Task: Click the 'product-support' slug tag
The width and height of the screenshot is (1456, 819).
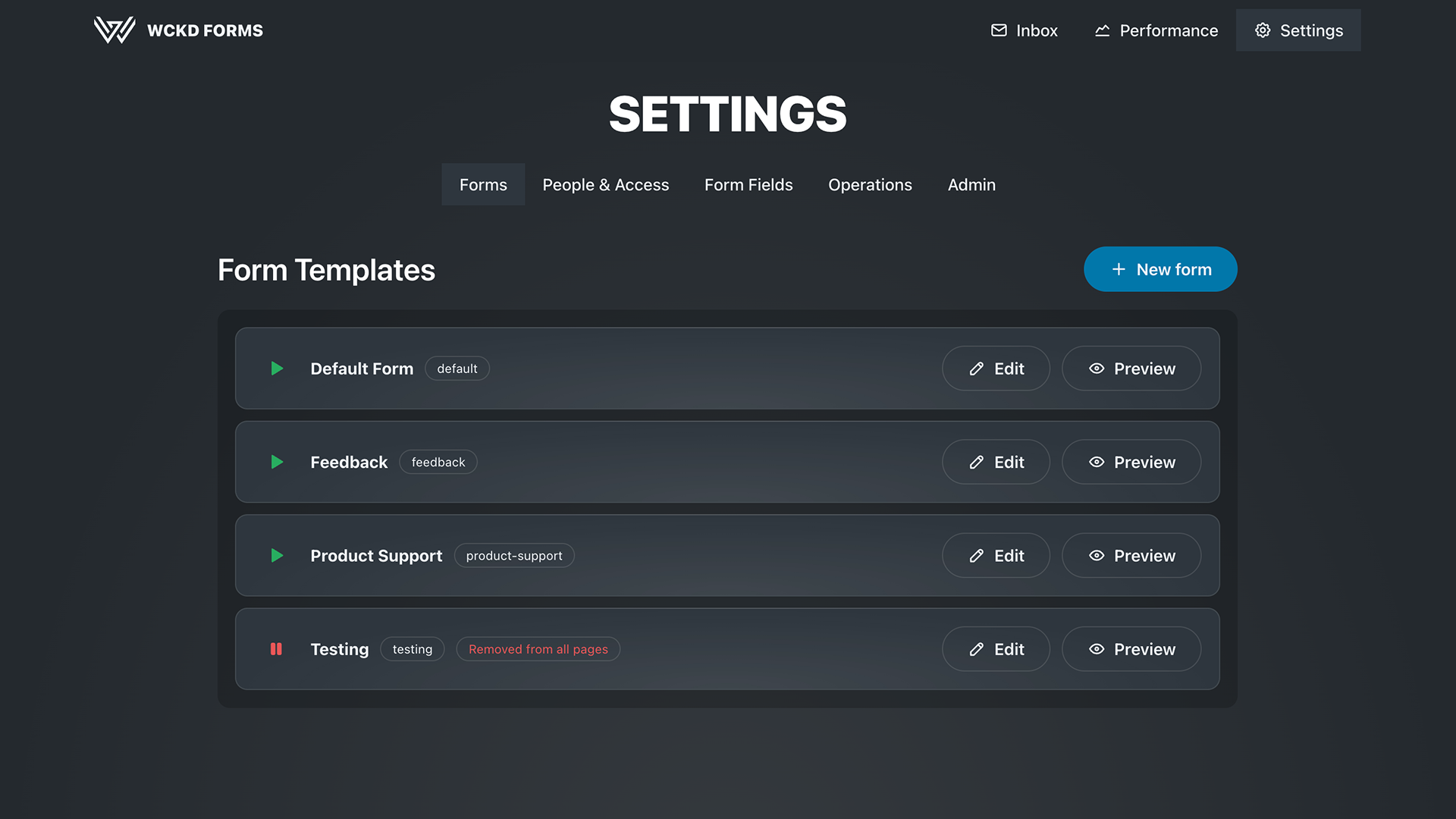Action: coord(514,556)
